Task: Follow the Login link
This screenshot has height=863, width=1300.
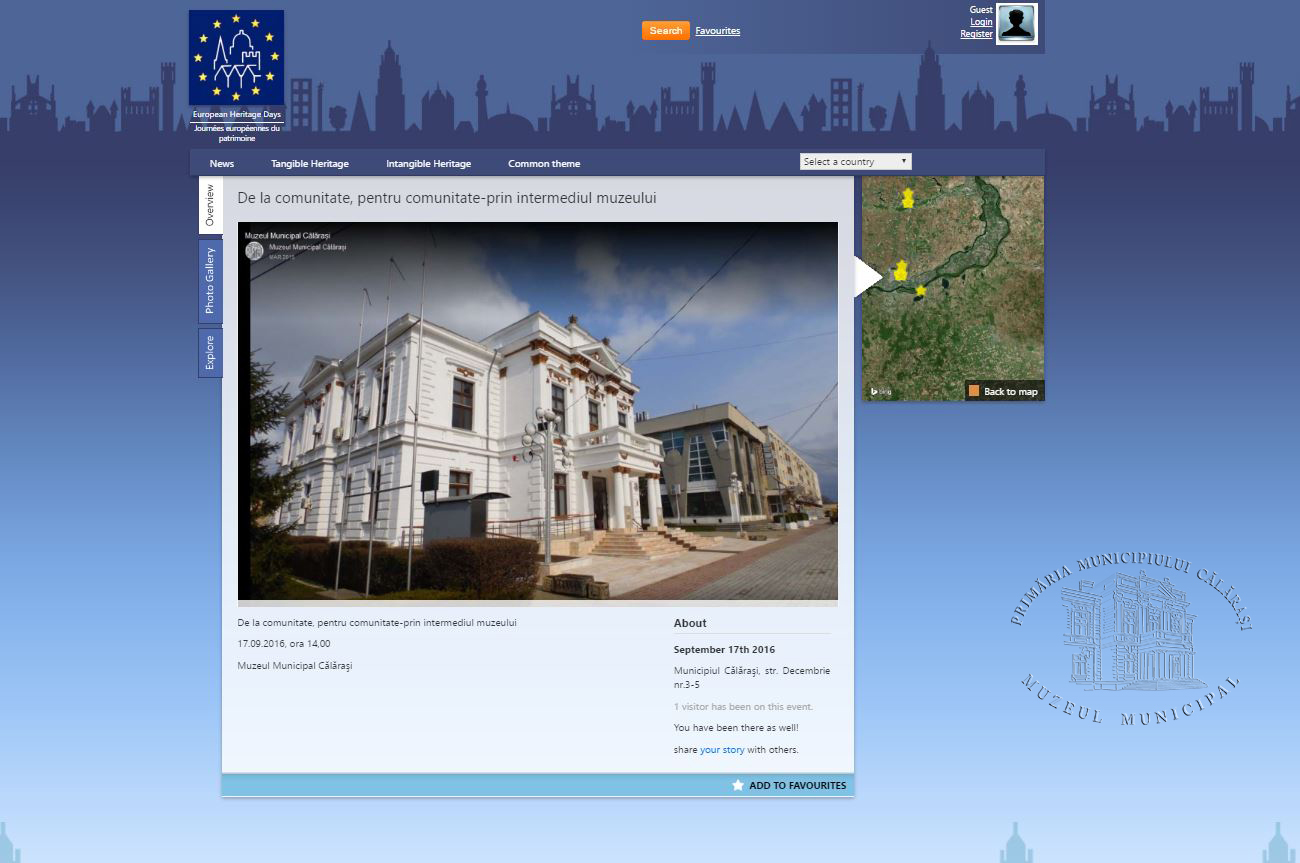Action: [981, 22]
